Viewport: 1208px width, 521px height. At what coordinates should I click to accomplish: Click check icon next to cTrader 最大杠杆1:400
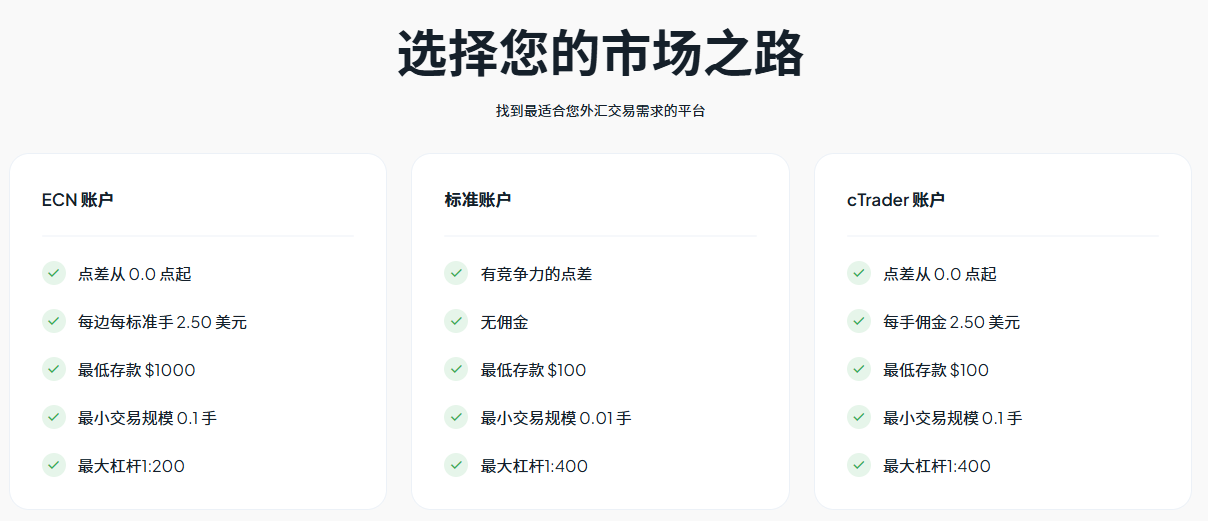(858, 465)
